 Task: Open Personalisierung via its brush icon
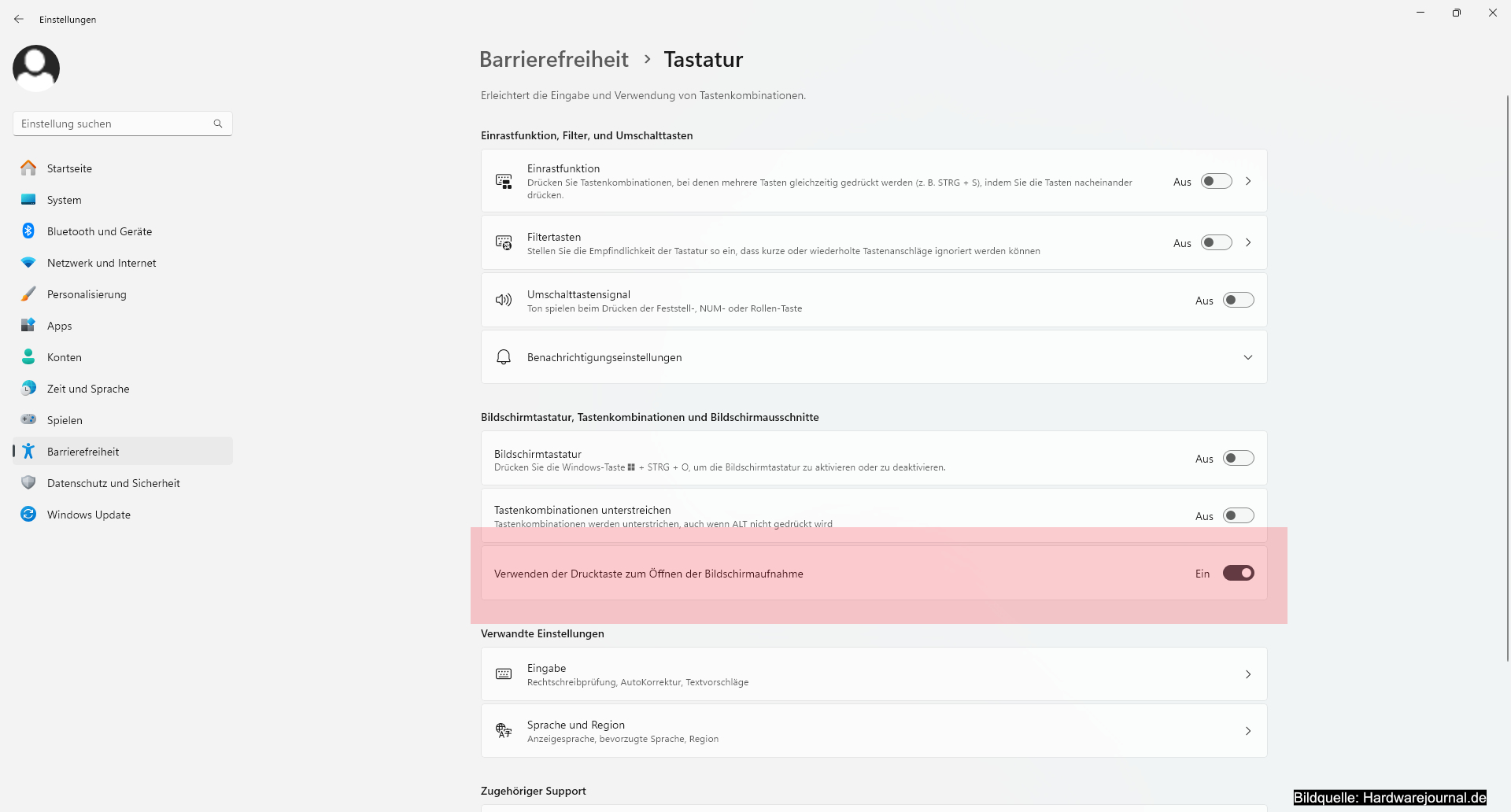pyautogui.click(x=28, y=293)
